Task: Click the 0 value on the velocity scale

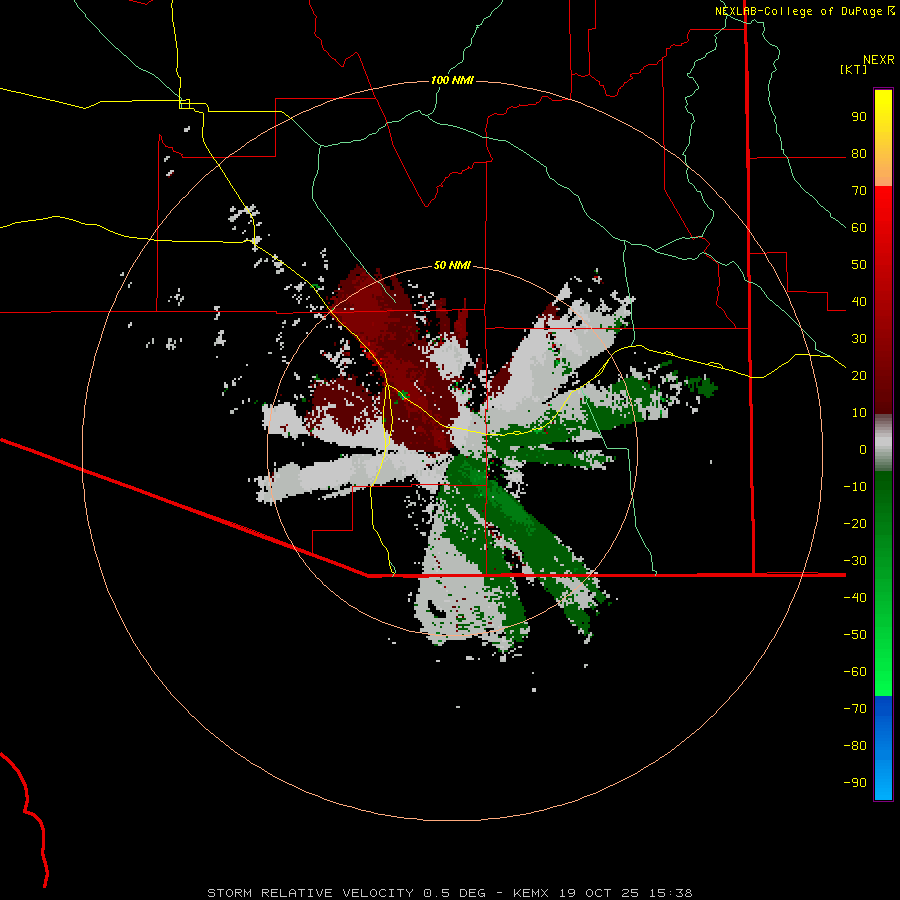Action: [863, 450]
